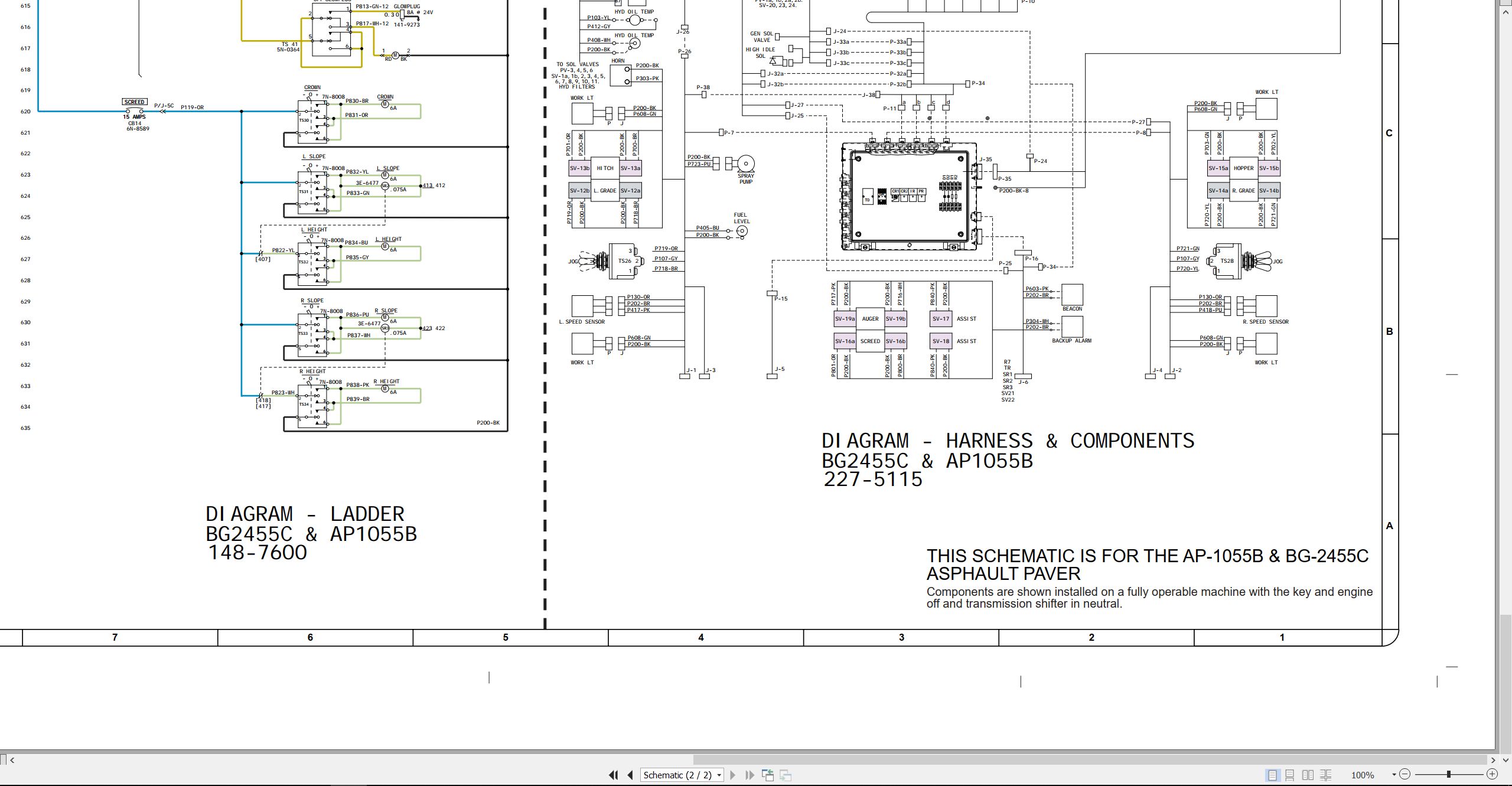
Task: Click the horizontal scrollbar left arrow
Action: coord(12,760)
